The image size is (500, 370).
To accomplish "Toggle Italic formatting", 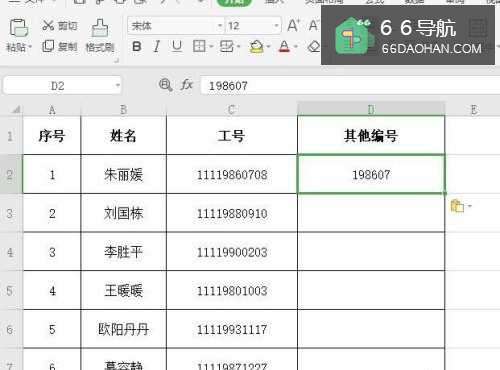I will click(157, 46).
